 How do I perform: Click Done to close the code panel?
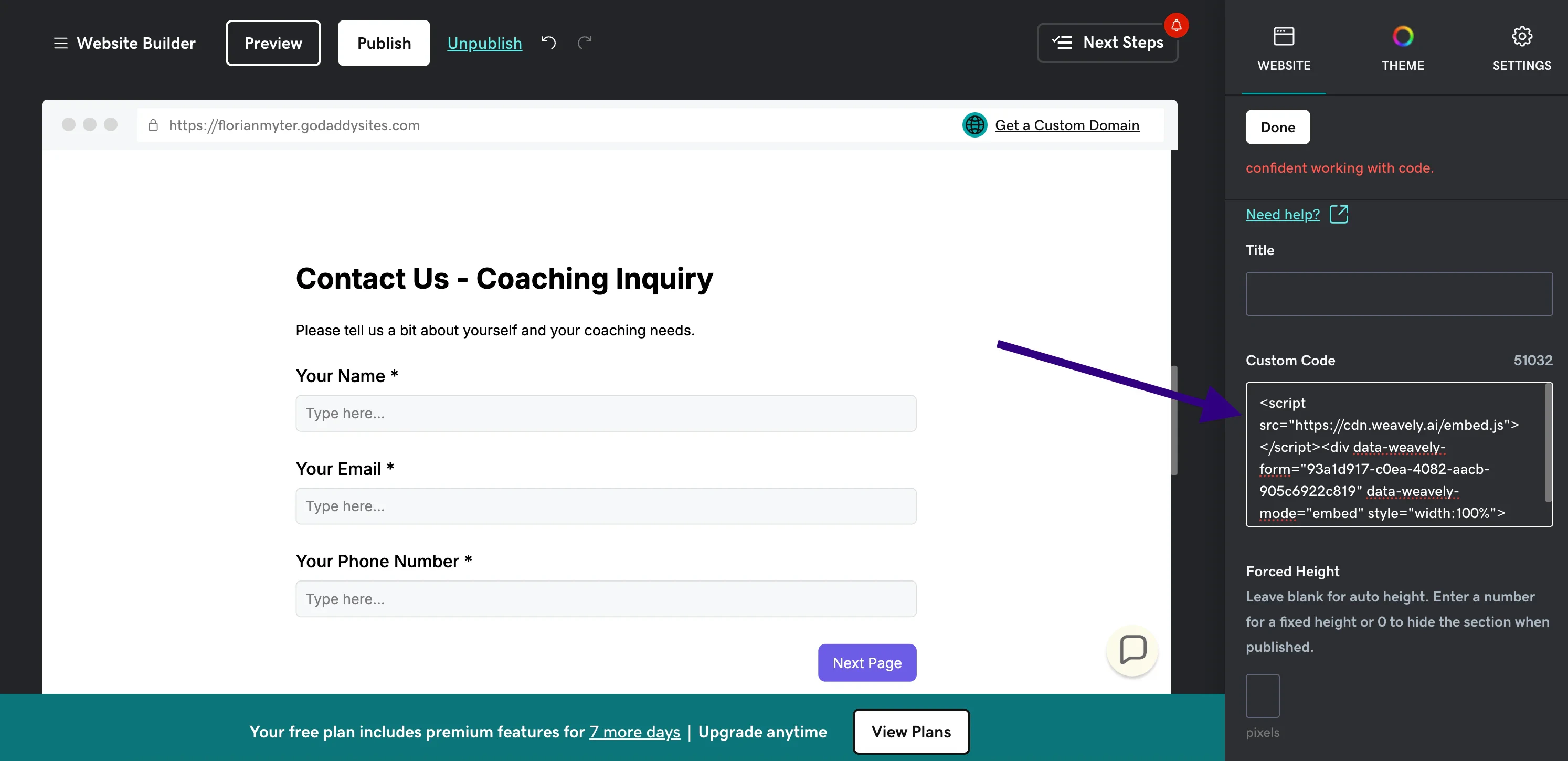[x=1277, y=126]
